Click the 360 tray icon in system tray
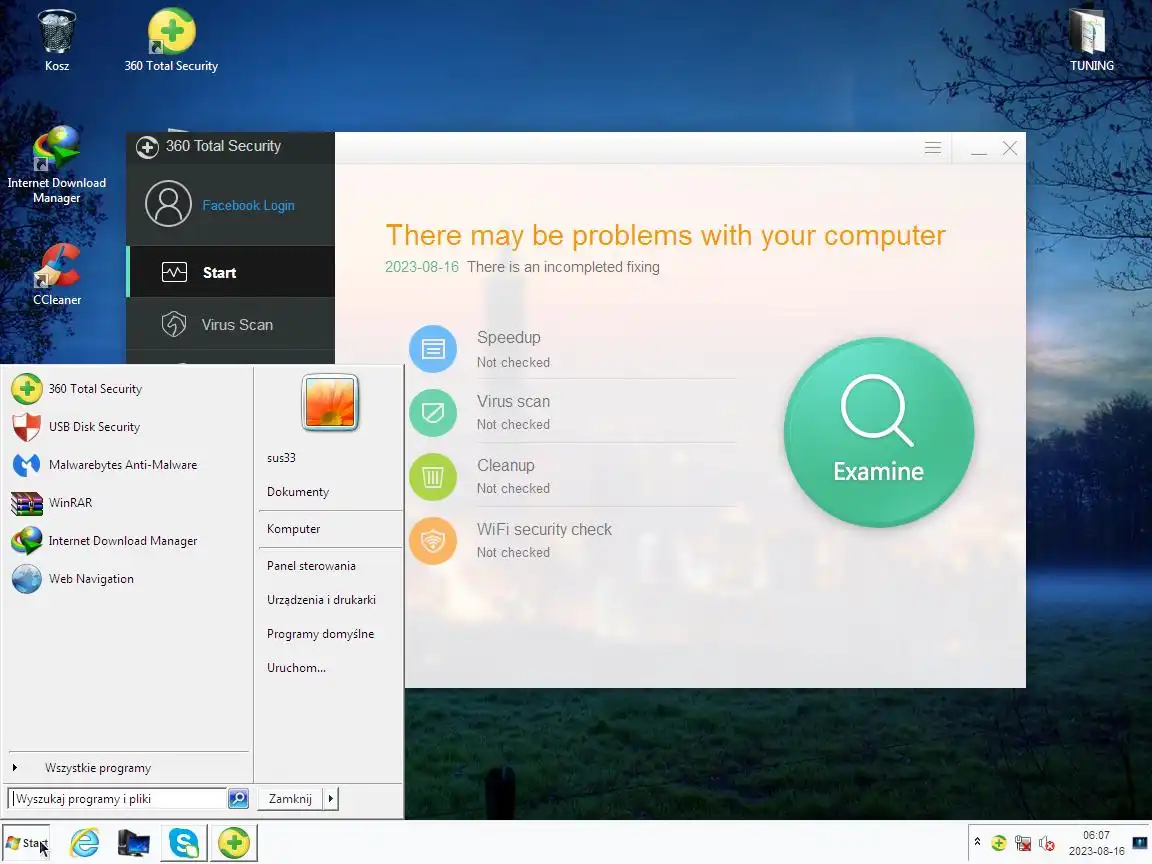 (998, 843)
